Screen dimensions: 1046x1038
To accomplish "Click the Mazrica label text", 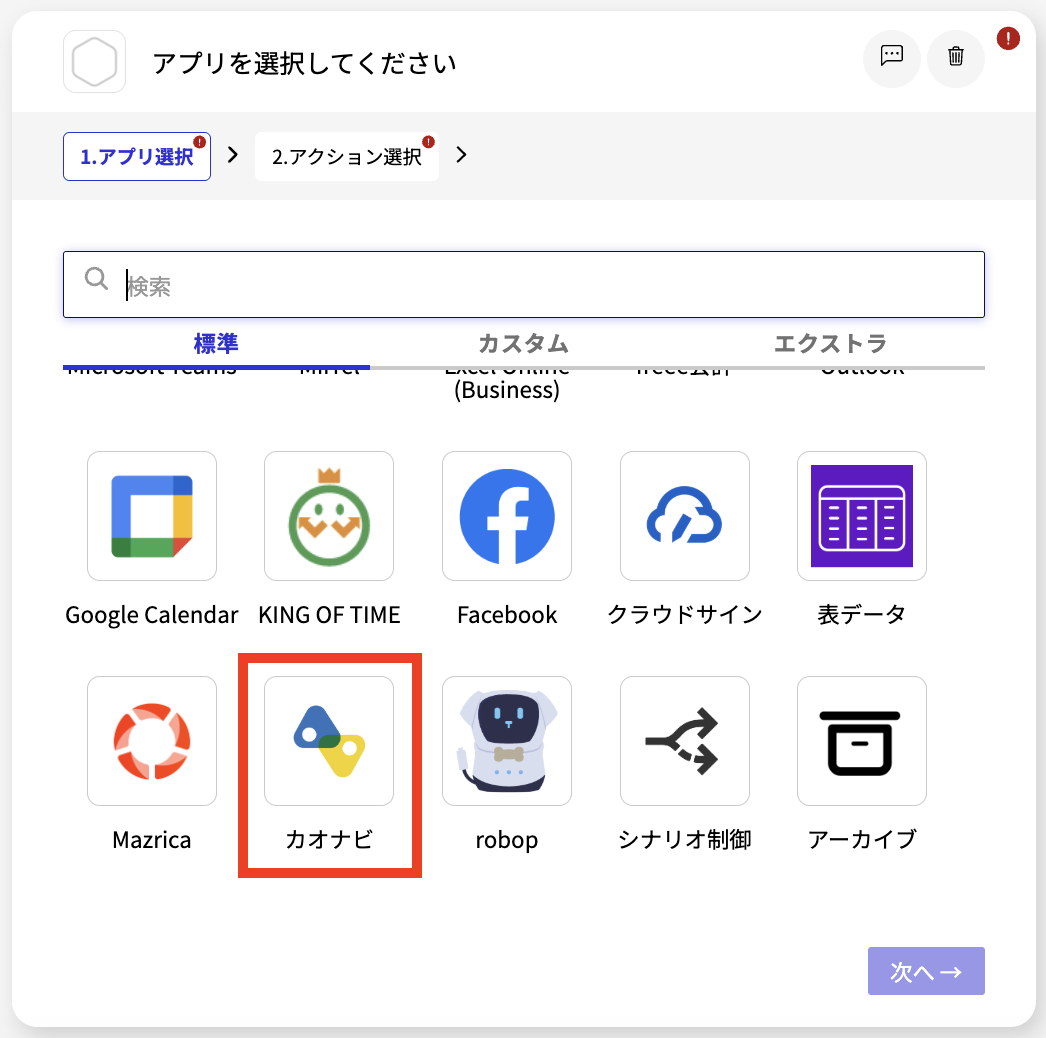I will 152,840.
